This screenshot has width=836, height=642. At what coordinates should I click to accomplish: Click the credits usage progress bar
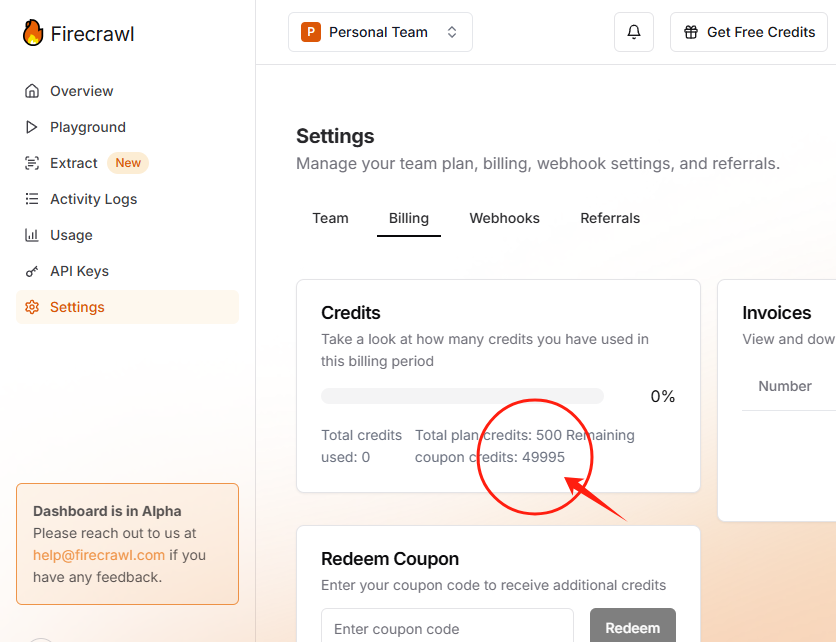click(x=462, y=396)
